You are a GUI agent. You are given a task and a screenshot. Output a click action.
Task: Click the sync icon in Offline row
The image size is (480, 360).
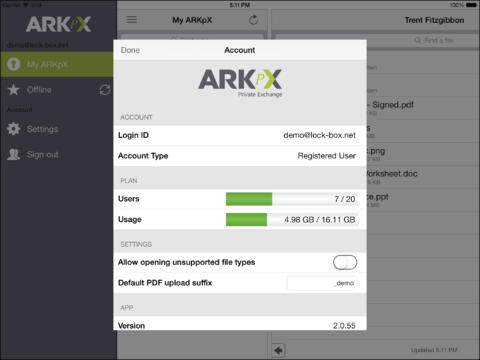105,90
